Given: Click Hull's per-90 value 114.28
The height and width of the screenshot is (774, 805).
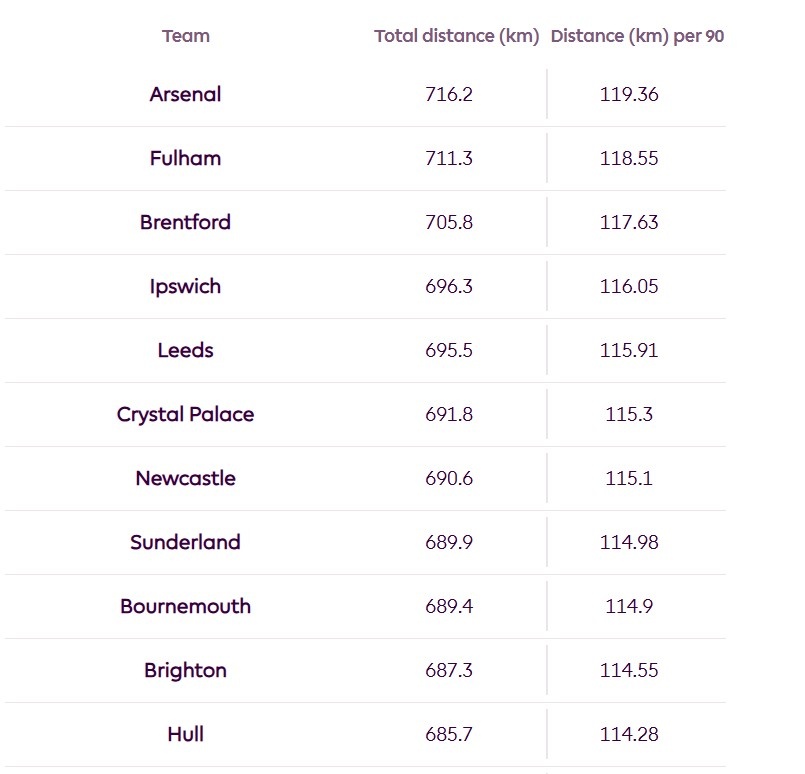Looking at the screenshot, I should tap(629, 734).
